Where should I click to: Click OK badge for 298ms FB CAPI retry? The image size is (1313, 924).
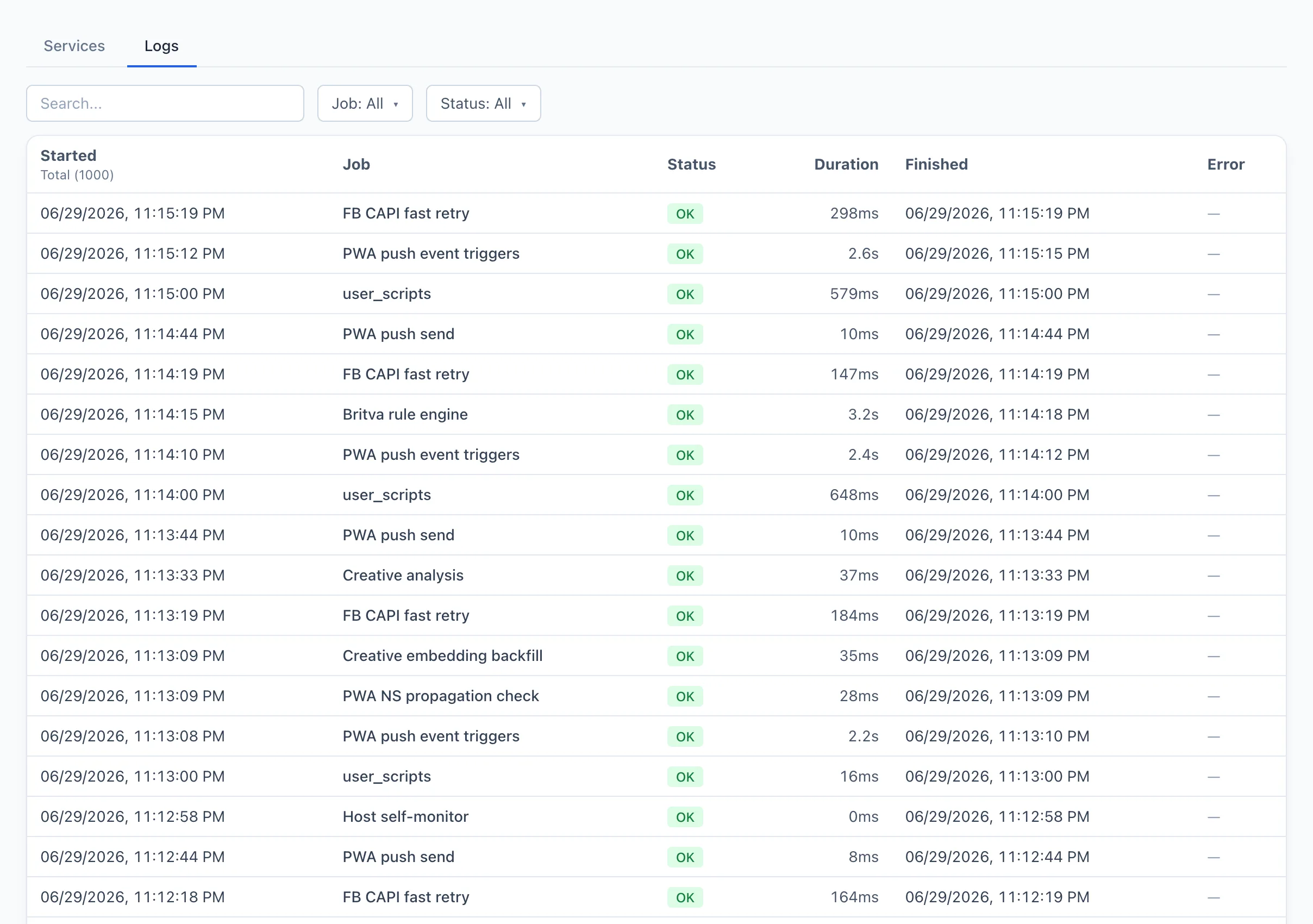(685, 214)
